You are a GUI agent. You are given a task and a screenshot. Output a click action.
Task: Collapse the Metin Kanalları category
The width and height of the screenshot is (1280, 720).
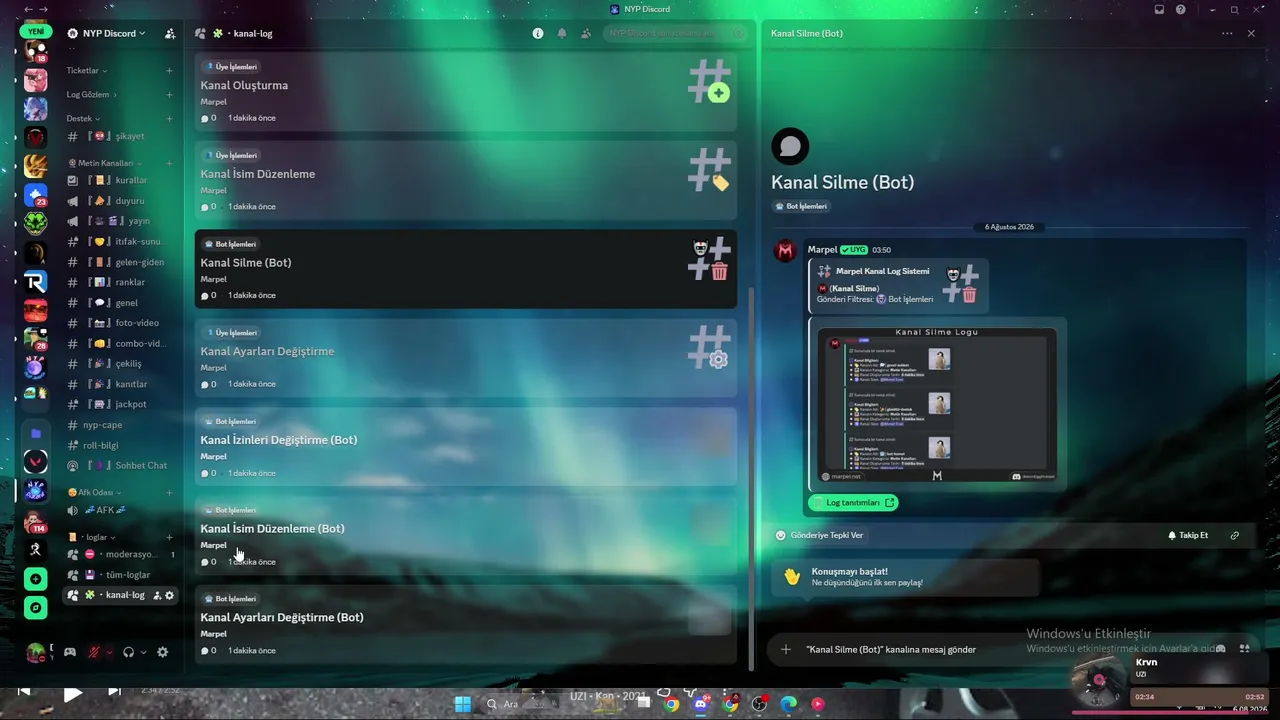tap(105, 163)
